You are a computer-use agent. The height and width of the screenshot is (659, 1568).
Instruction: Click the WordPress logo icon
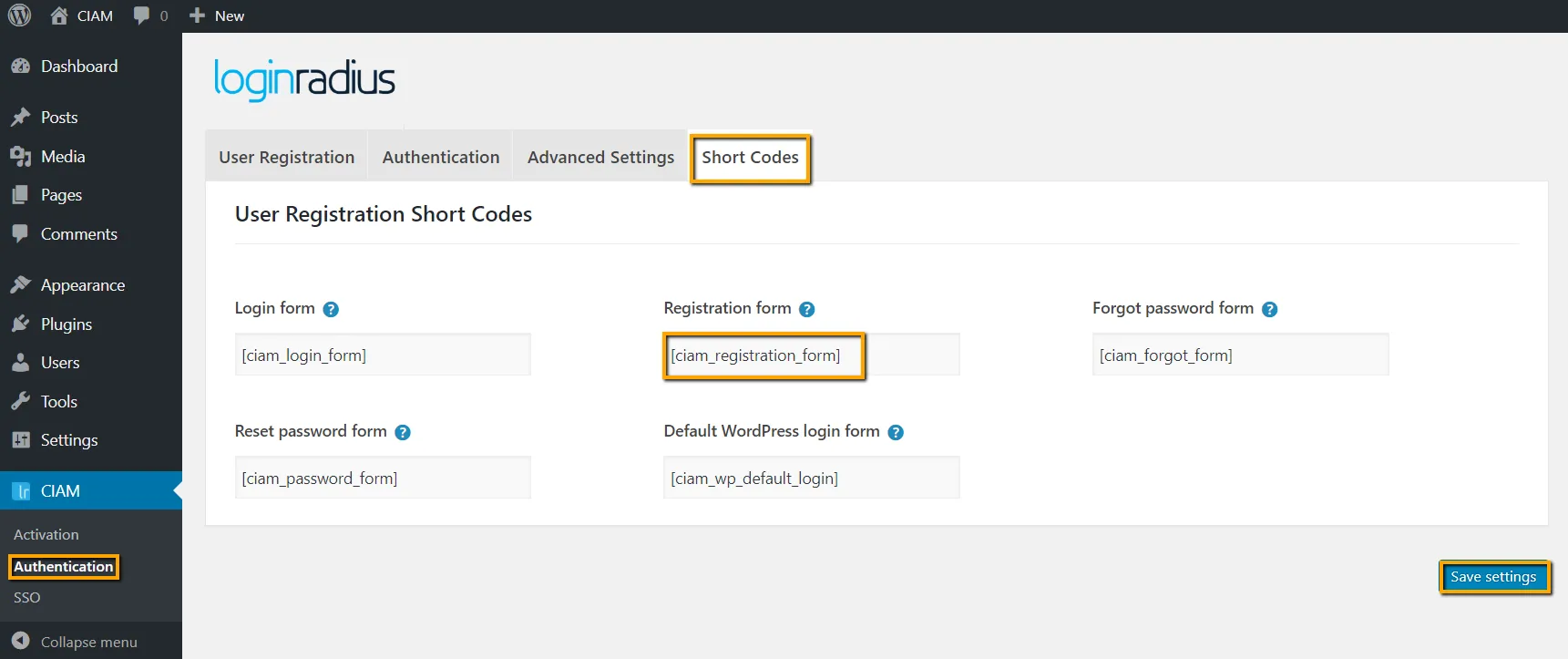(x=19, y=15)
